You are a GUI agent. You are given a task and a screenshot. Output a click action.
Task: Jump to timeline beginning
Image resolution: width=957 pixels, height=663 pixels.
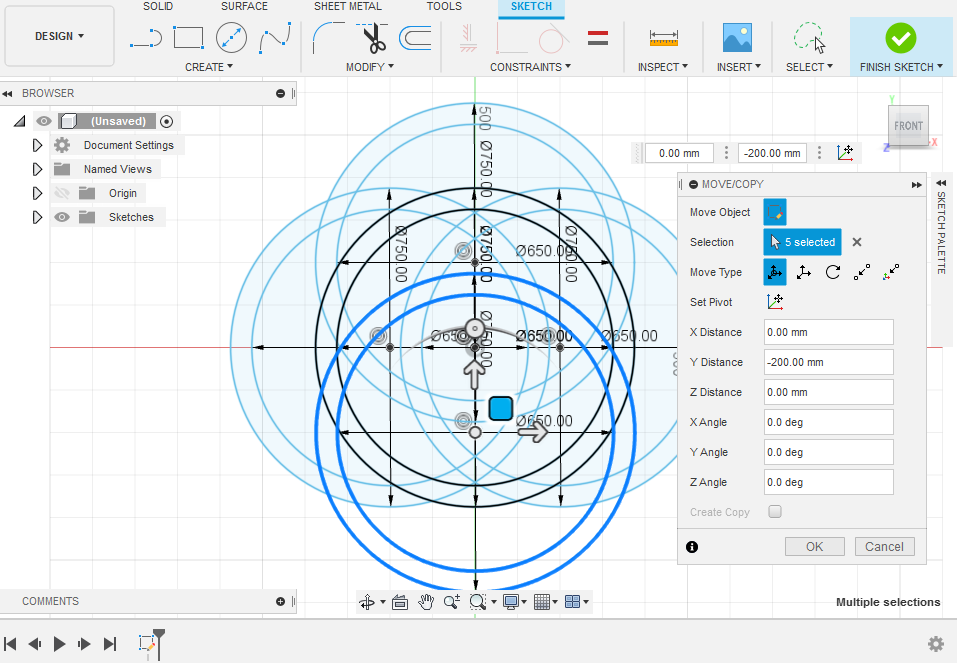click(10, 643)
